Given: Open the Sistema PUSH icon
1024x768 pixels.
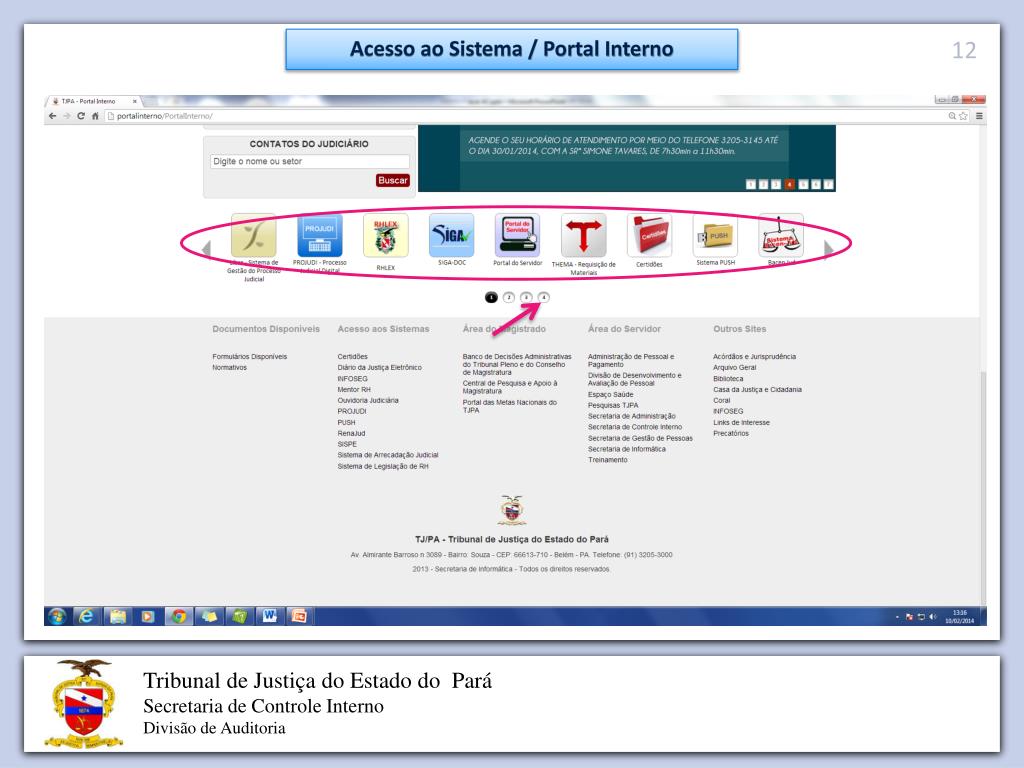Looking at the screenshot, I should coord(715,235).
